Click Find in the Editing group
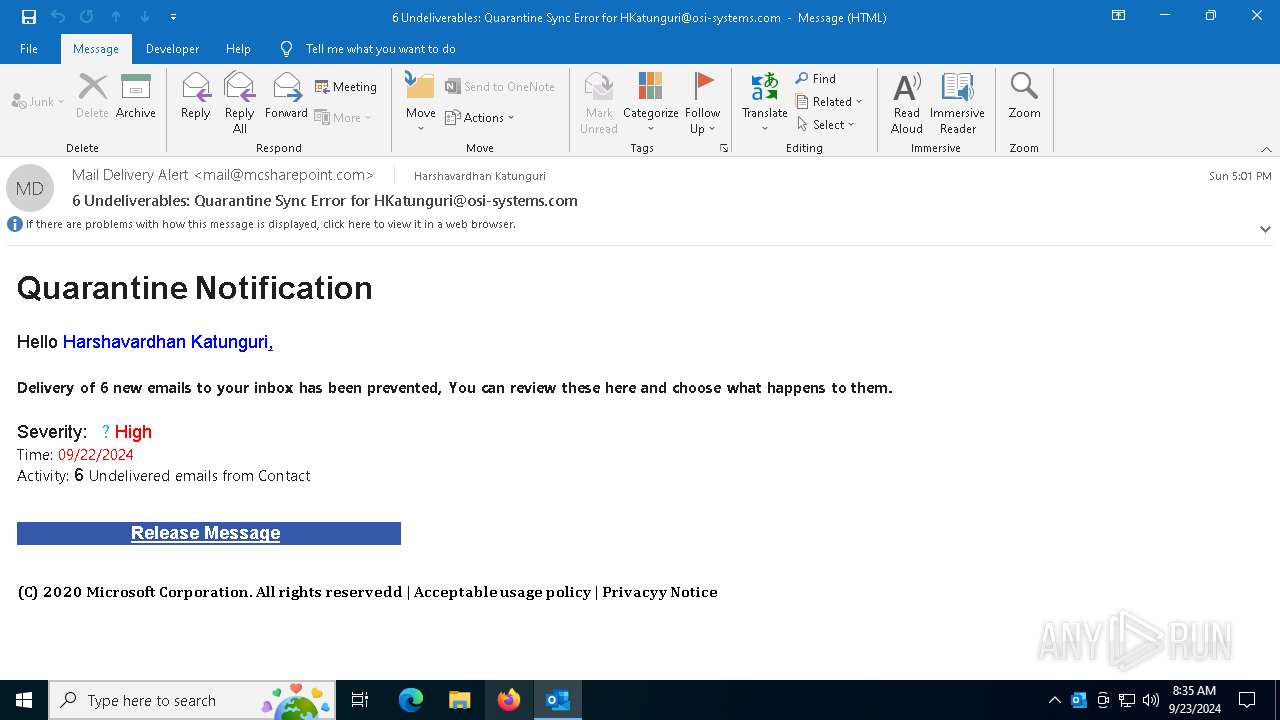The height and width of the screenshot is (720, 1280). pyautogui.click(x=816, y=78)
